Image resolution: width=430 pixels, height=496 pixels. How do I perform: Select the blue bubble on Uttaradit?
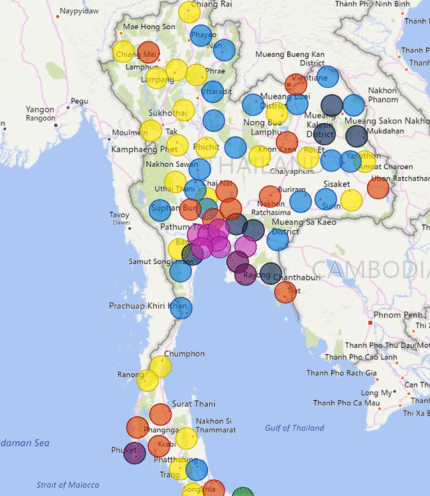(x=213, y=92)
